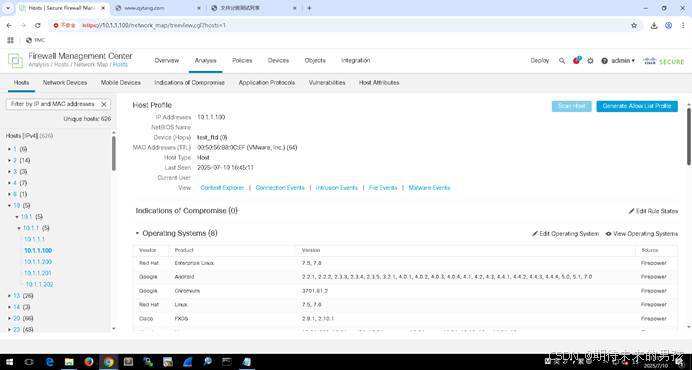Select host 10.1.1.1 in the tree
Screen dimensions: 692x370
(34, 239)
